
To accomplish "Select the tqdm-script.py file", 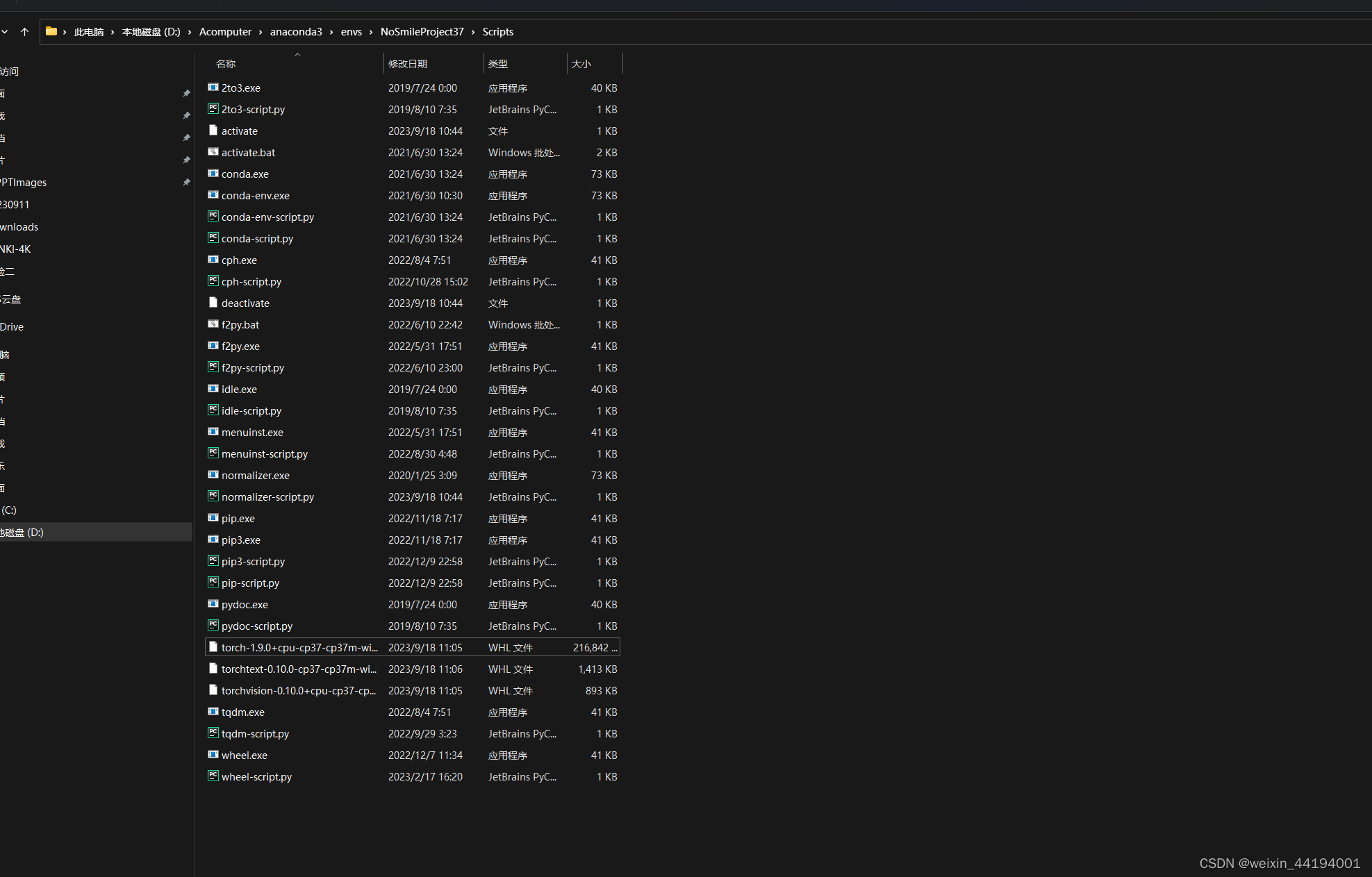I will tap(255, 733).
